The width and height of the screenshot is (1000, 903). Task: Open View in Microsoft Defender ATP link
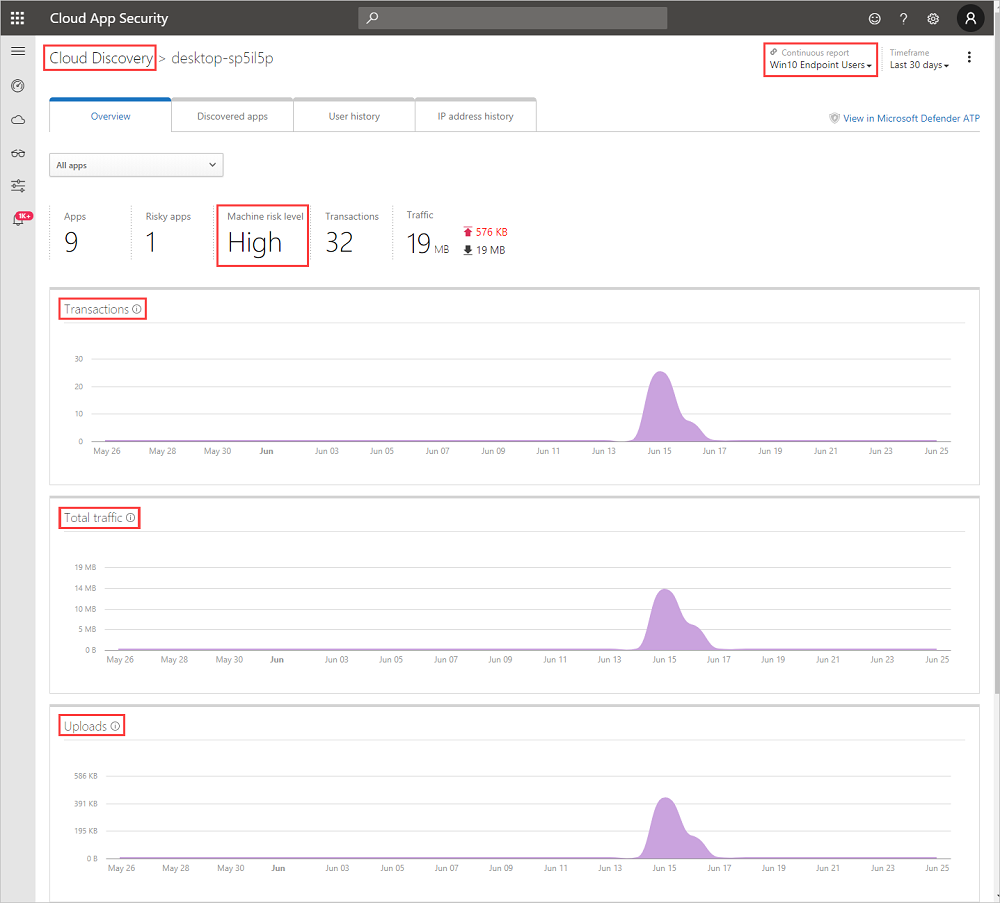tap(911, 119)
